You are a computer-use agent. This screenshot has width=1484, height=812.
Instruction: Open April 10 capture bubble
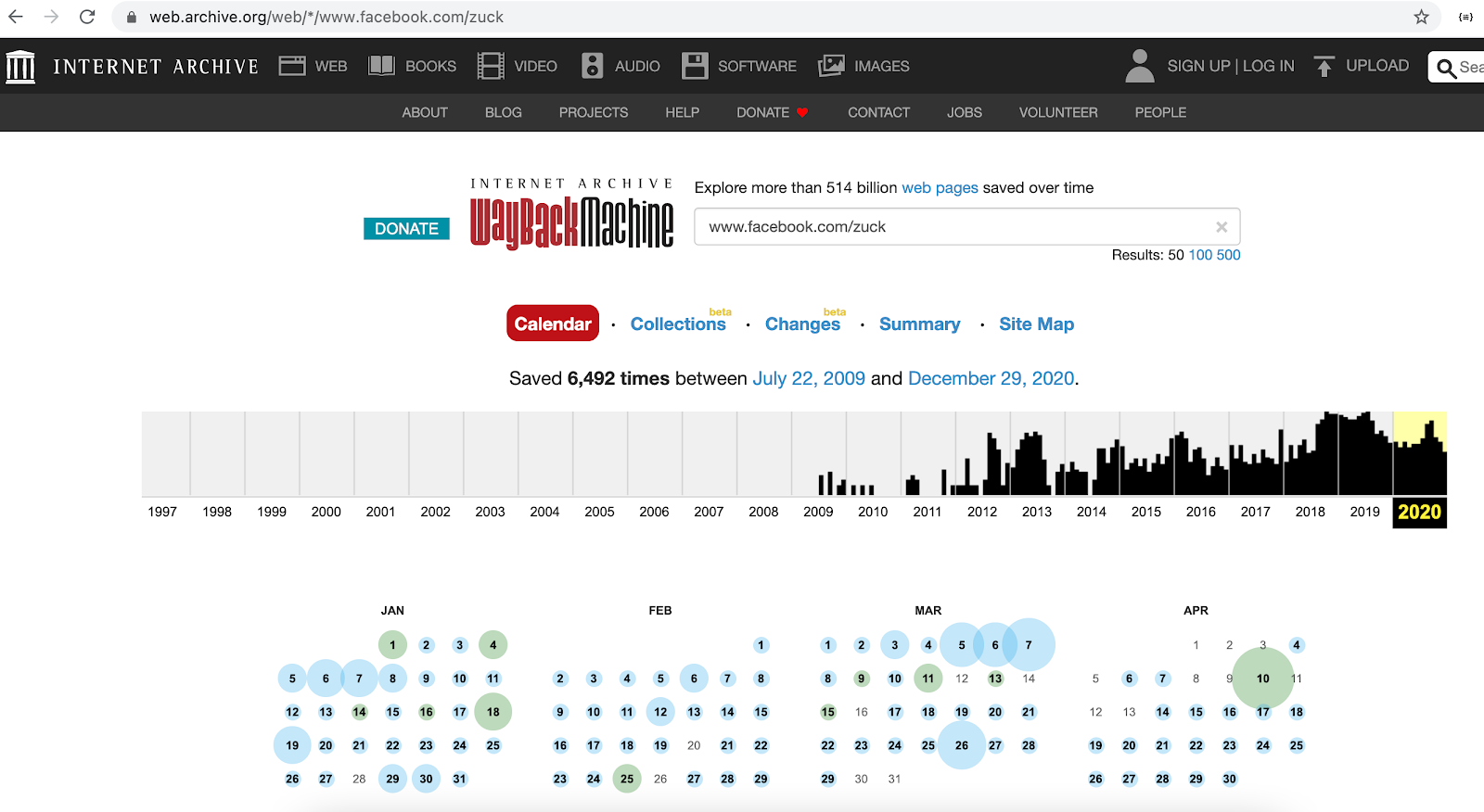tap(1263, 679)
